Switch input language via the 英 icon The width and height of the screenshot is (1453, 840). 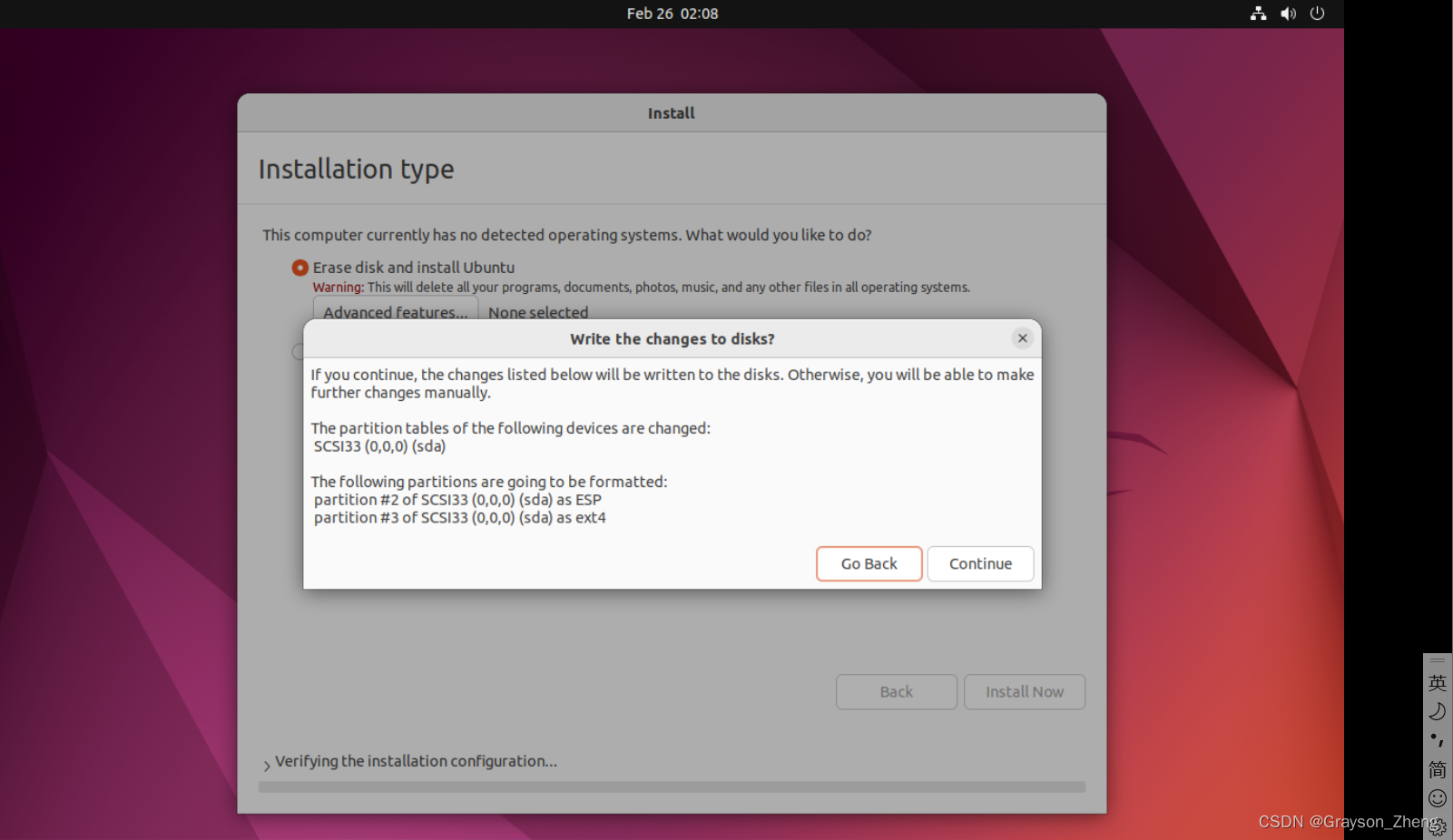coord(1438,683)
